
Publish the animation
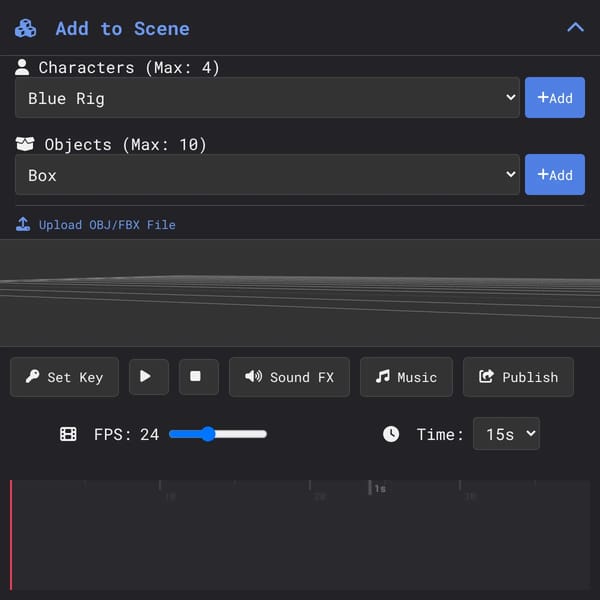[518, 377]
